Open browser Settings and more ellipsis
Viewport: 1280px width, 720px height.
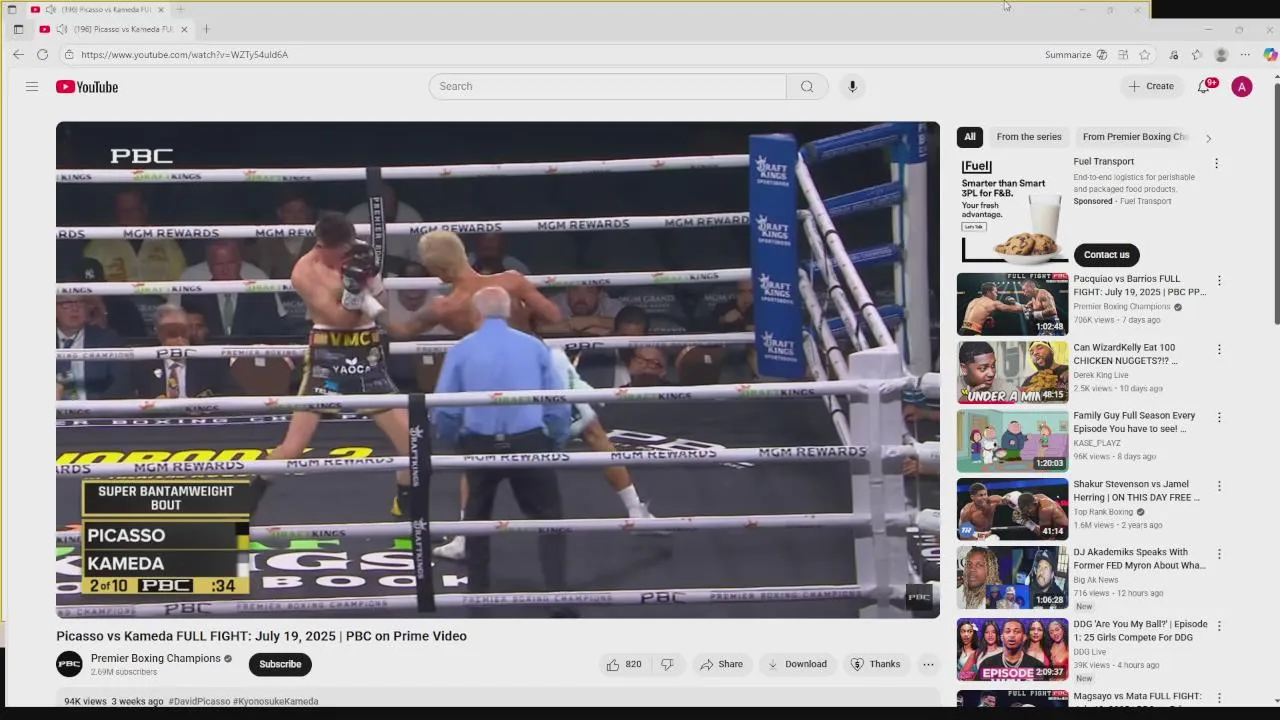click(x=1245, y=55)
